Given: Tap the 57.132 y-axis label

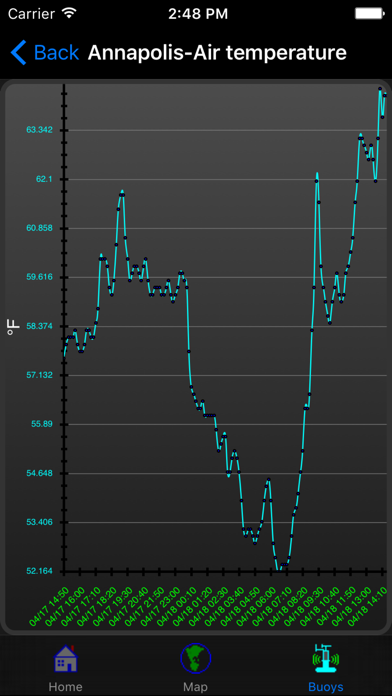Looking at the screenshot, I should point(40,375).
